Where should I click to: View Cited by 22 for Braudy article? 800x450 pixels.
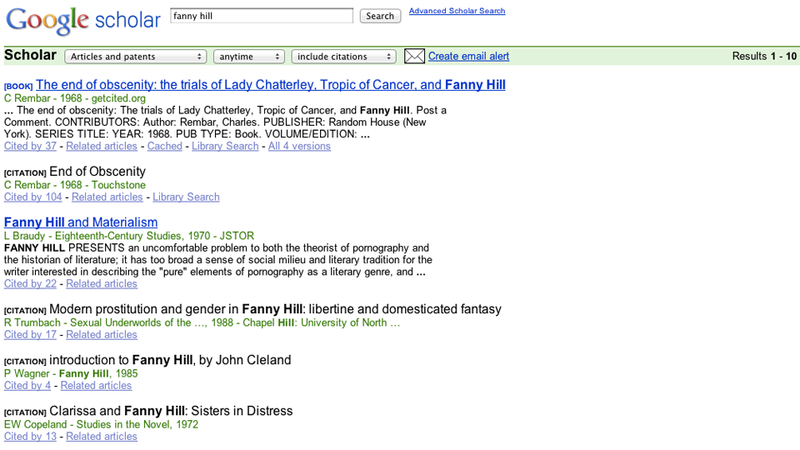pos(30,284)
